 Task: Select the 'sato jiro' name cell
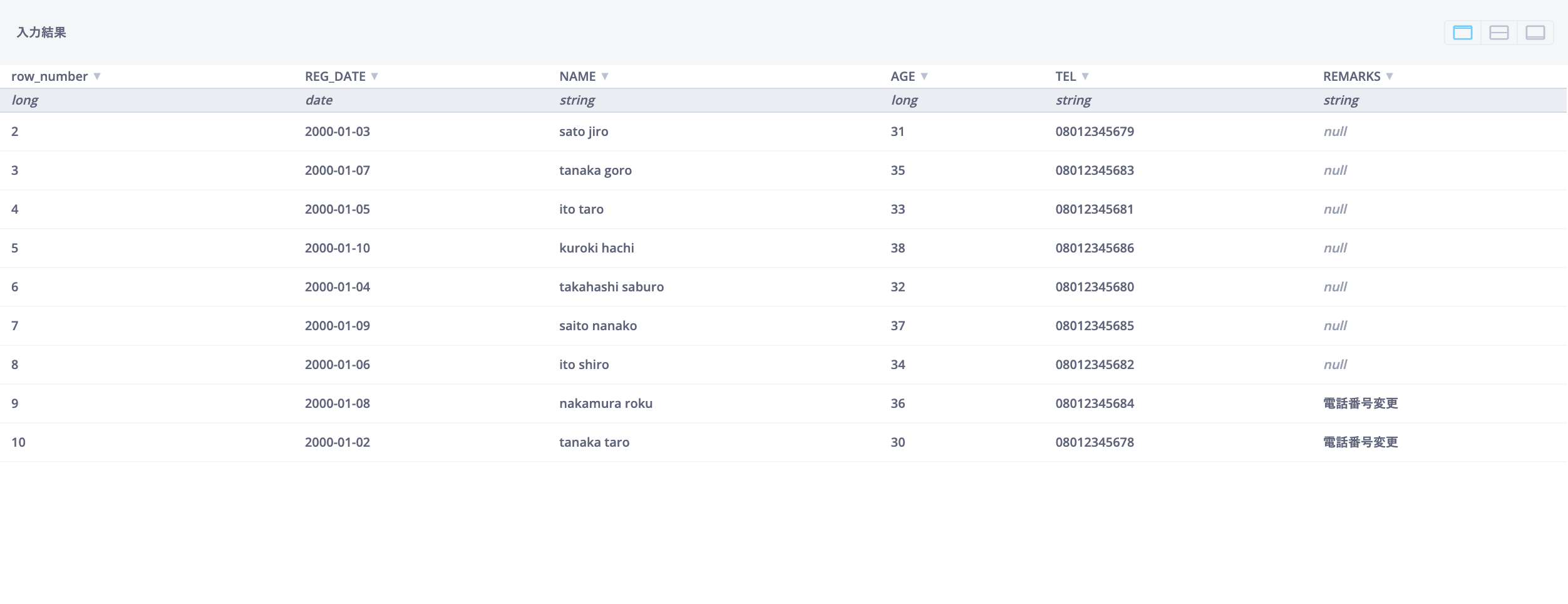click(x=584, y=132)
